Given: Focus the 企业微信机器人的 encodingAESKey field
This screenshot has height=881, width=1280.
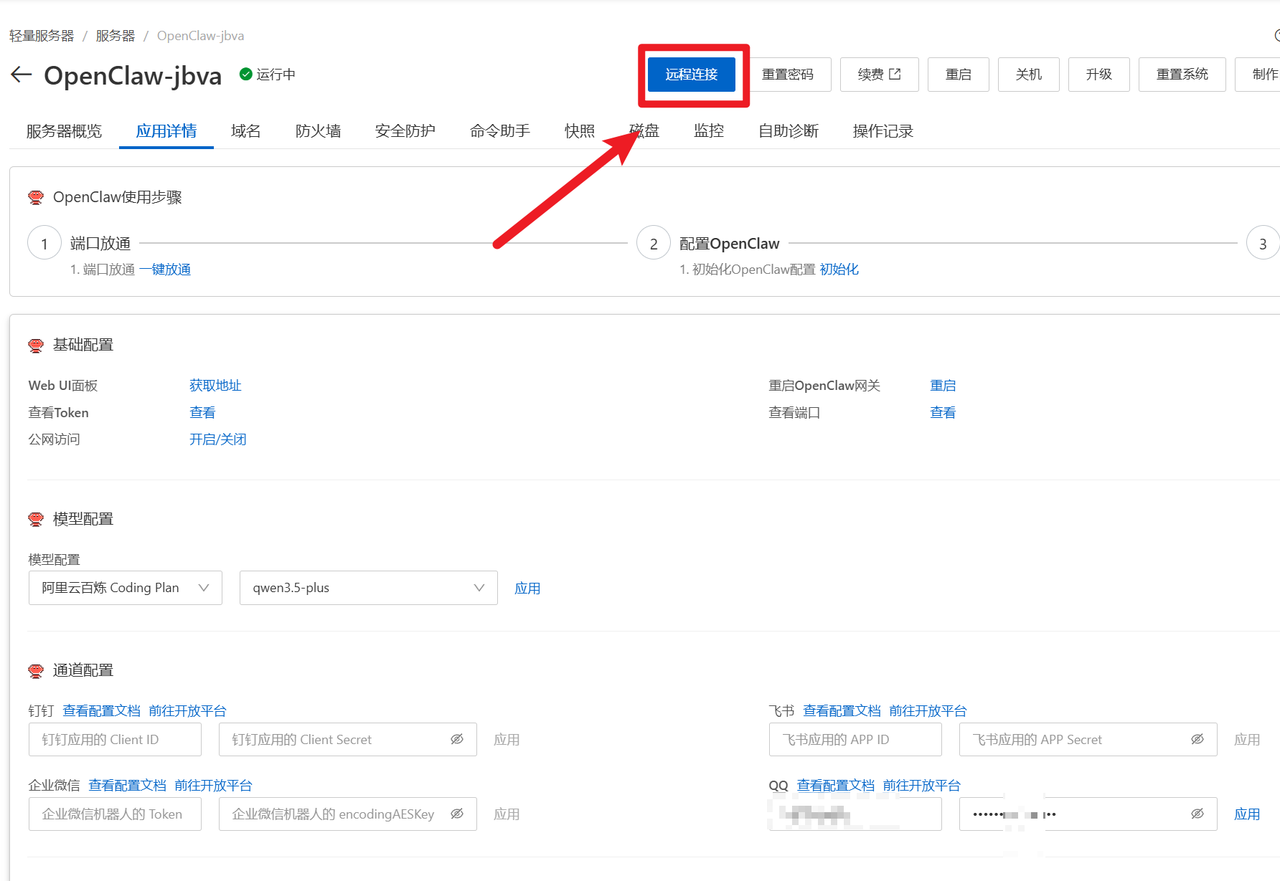Looking at the screenshot, I should 348,814.
